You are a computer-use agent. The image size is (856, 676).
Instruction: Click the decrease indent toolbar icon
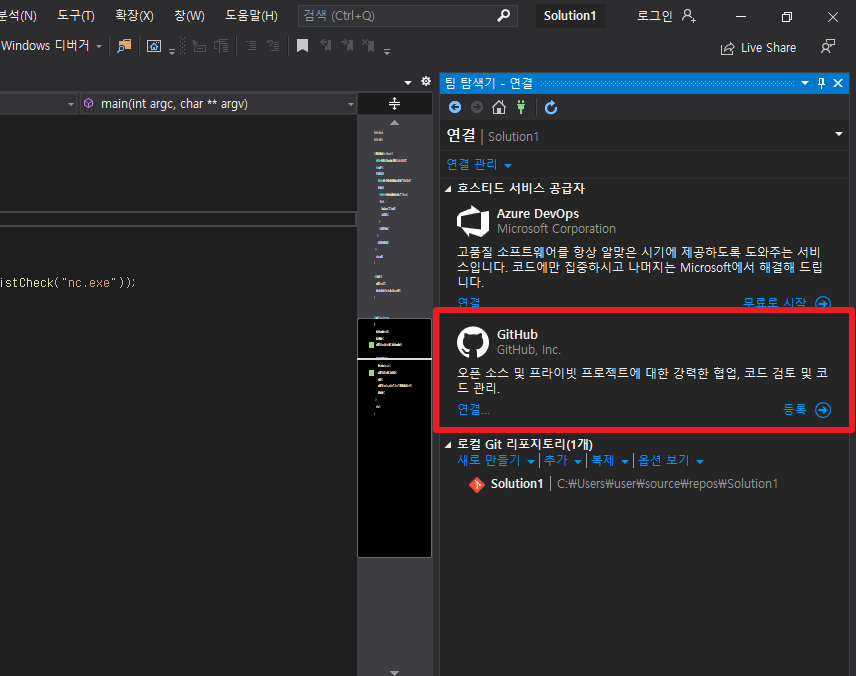pyautogui.click(x=200, y=46)
